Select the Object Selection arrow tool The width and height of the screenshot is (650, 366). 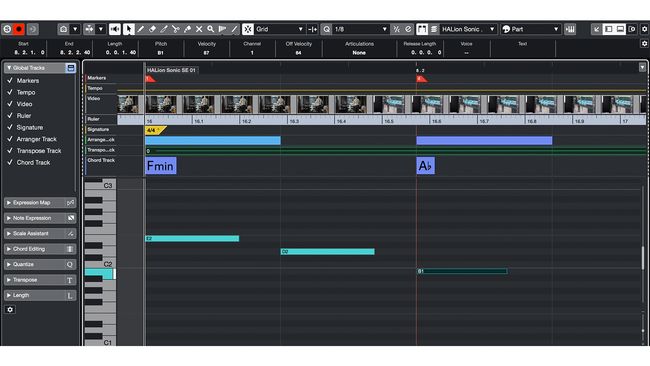tap(129, 29)
